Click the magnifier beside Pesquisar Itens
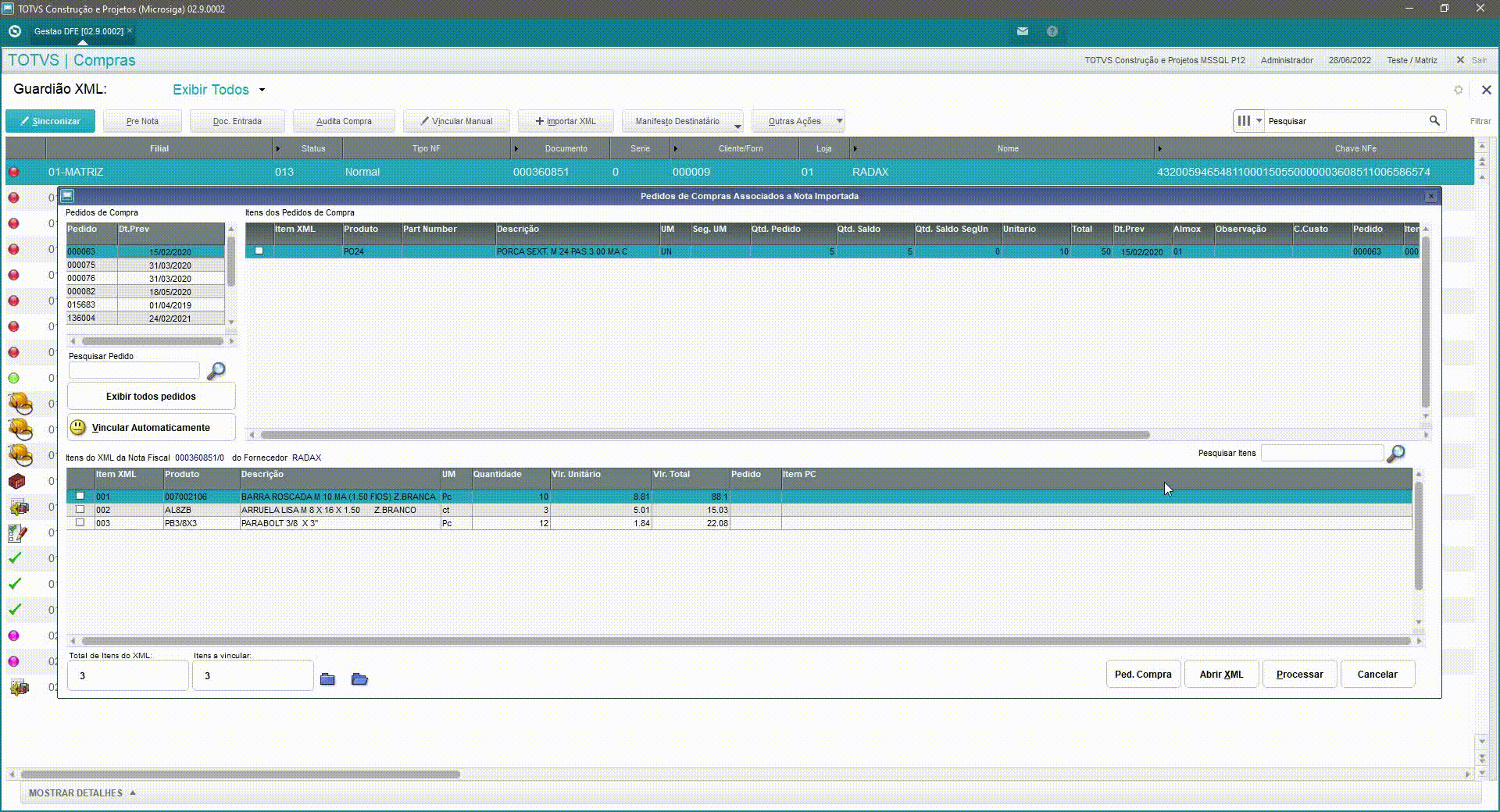This screenshot has height=812, width=1500. pyautogui.click(x=1395, y=454)
